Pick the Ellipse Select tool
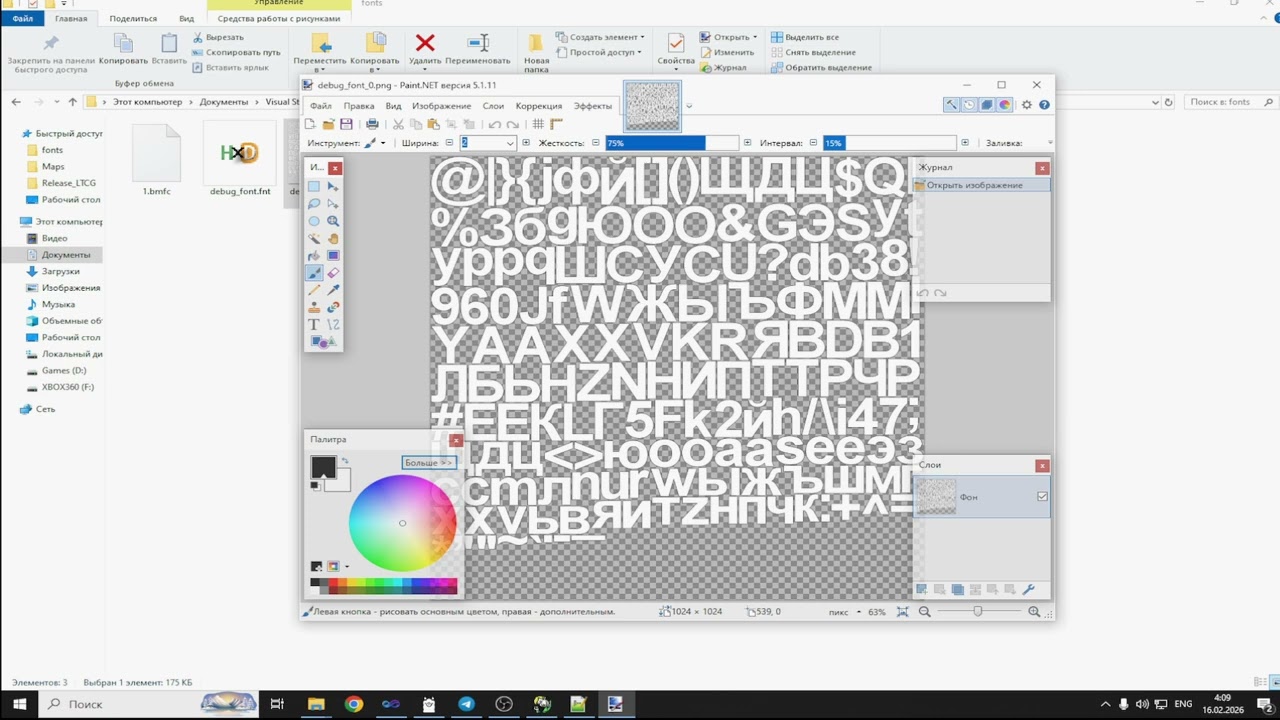This screenshot has height=720, width=1280. pos(314,221)
